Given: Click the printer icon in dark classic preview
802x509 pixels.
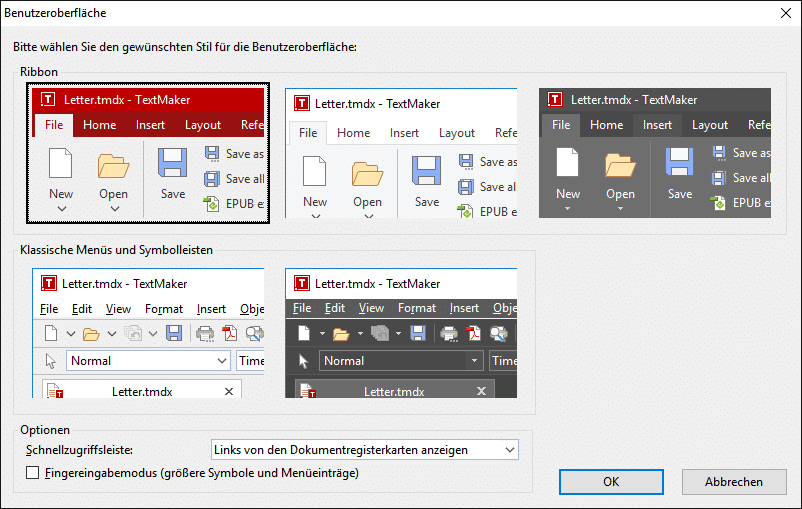Looking at the screenshot, I should coord(449,334).
